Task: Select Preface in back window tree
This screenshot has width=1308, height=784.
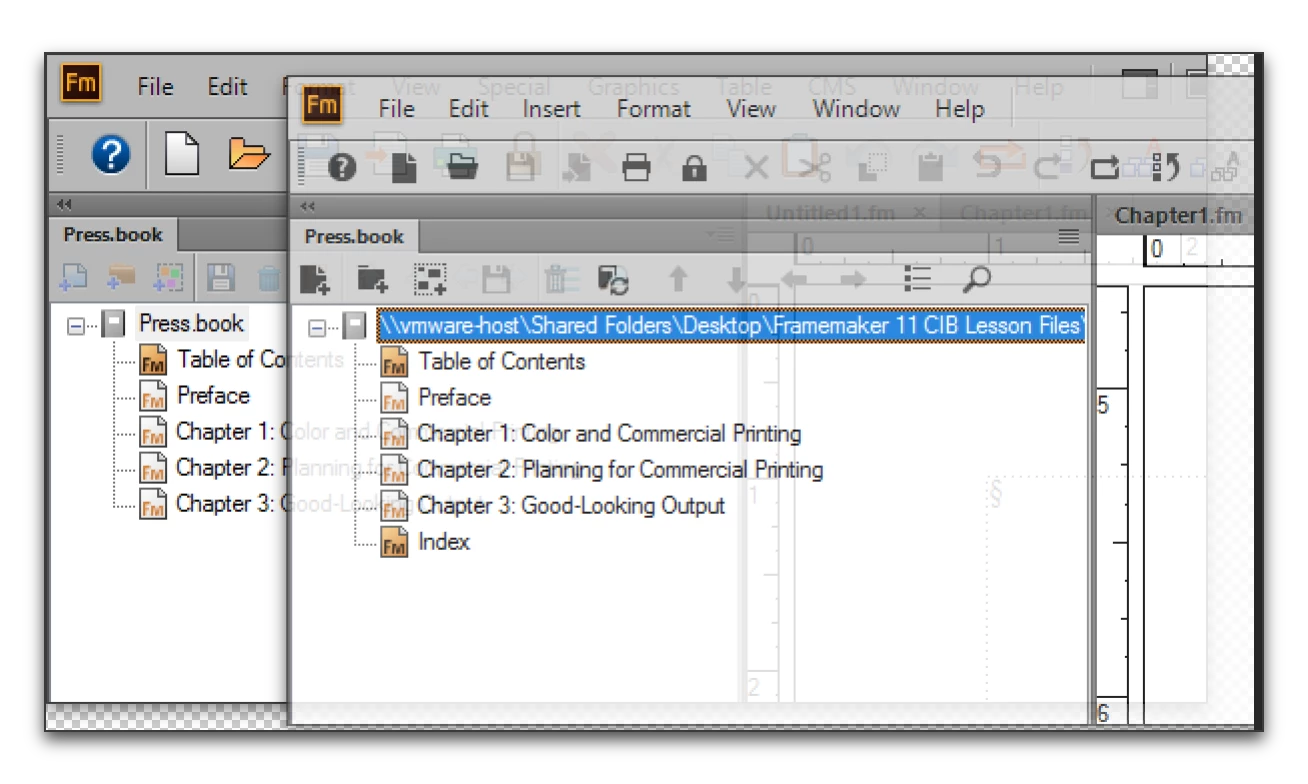Action: click(213, 395)
